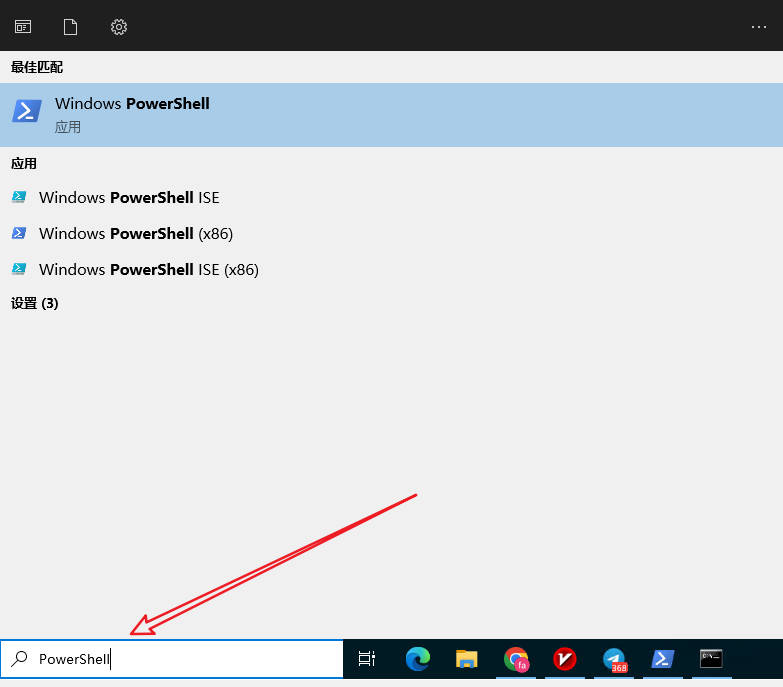
Task: Open File Explorer from the taskbar
Action: pyautogui.click(x=466, y=659)
